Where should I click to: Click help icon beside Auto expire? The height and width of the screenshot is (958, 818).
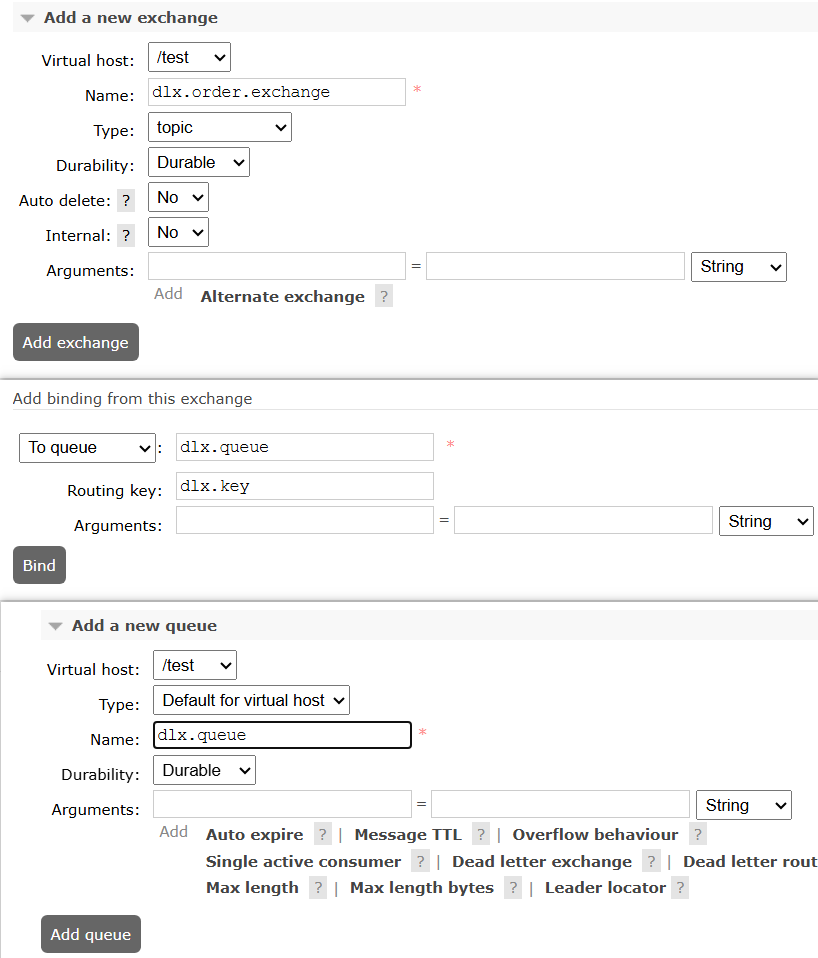(x=323, y=835)
